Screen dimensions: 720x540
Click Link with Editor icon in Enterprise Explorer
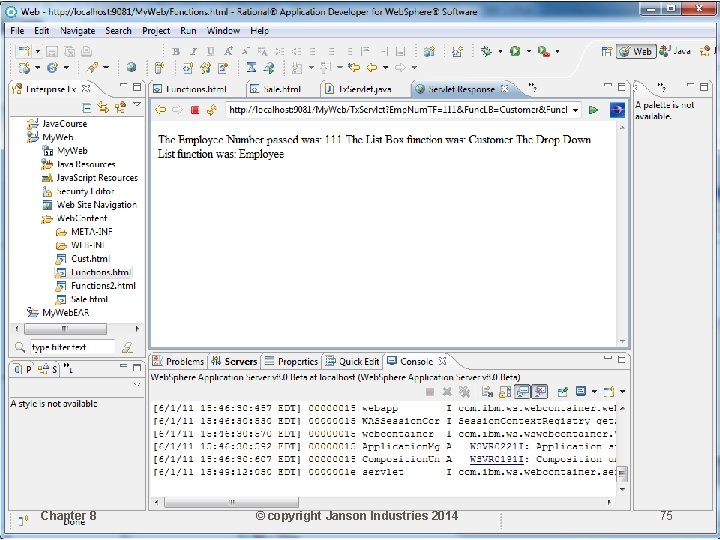point(103,108)
